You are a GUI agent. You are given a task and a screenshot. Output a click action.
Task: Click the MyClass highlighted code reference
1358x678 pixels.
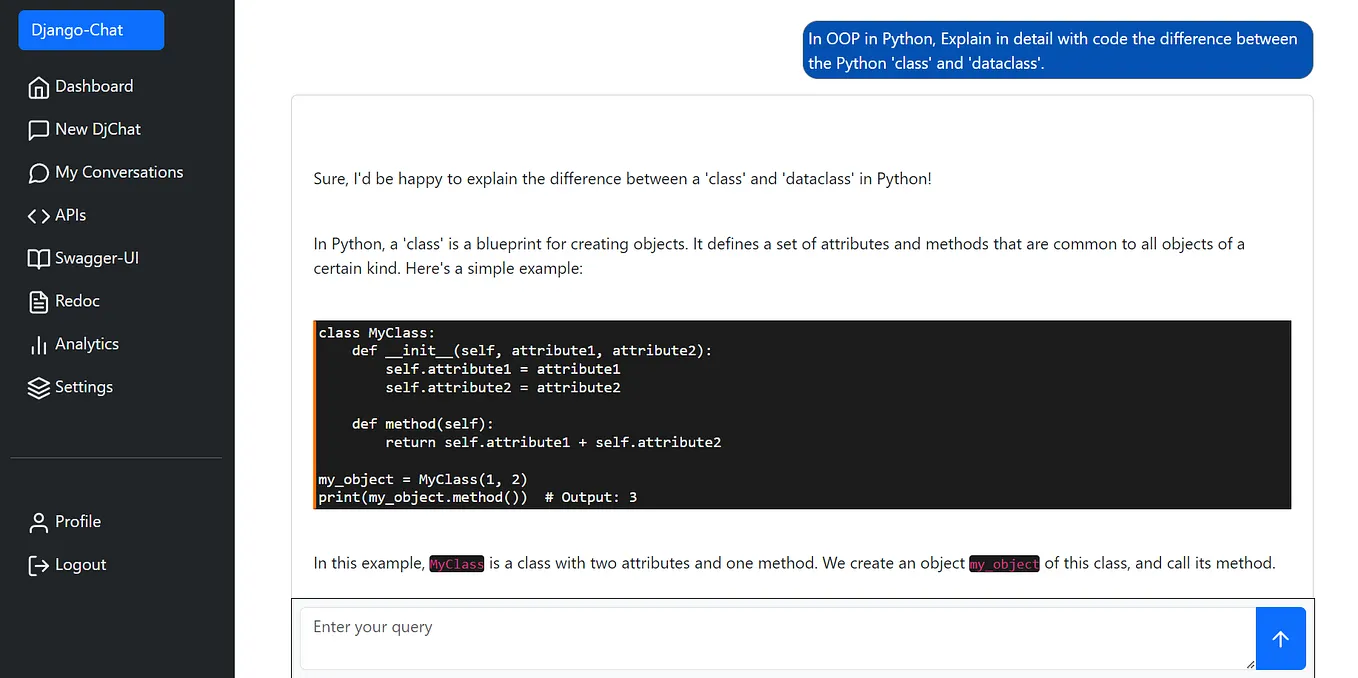tap(456, 563)
